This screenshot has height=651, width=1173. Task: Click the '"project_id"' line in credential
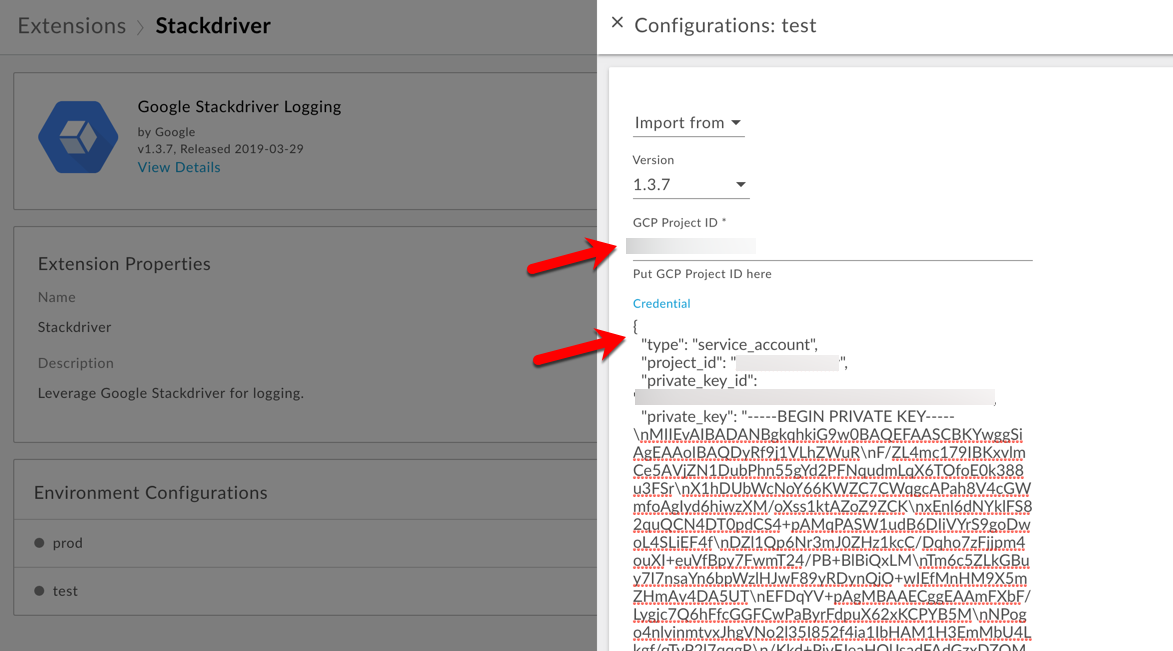(x=744, y=363)
